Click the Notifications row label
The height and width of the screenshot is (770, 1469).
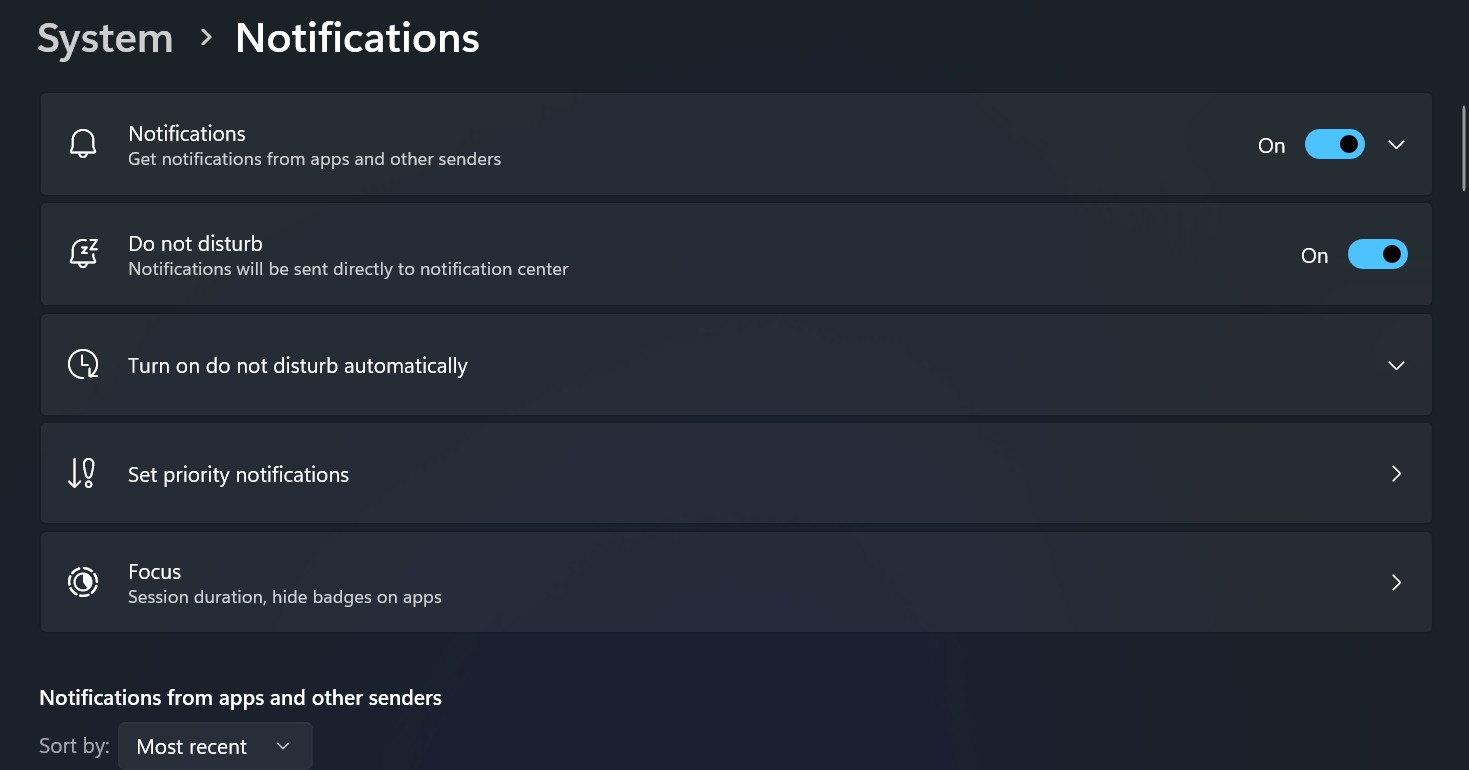tap(187, 133)
